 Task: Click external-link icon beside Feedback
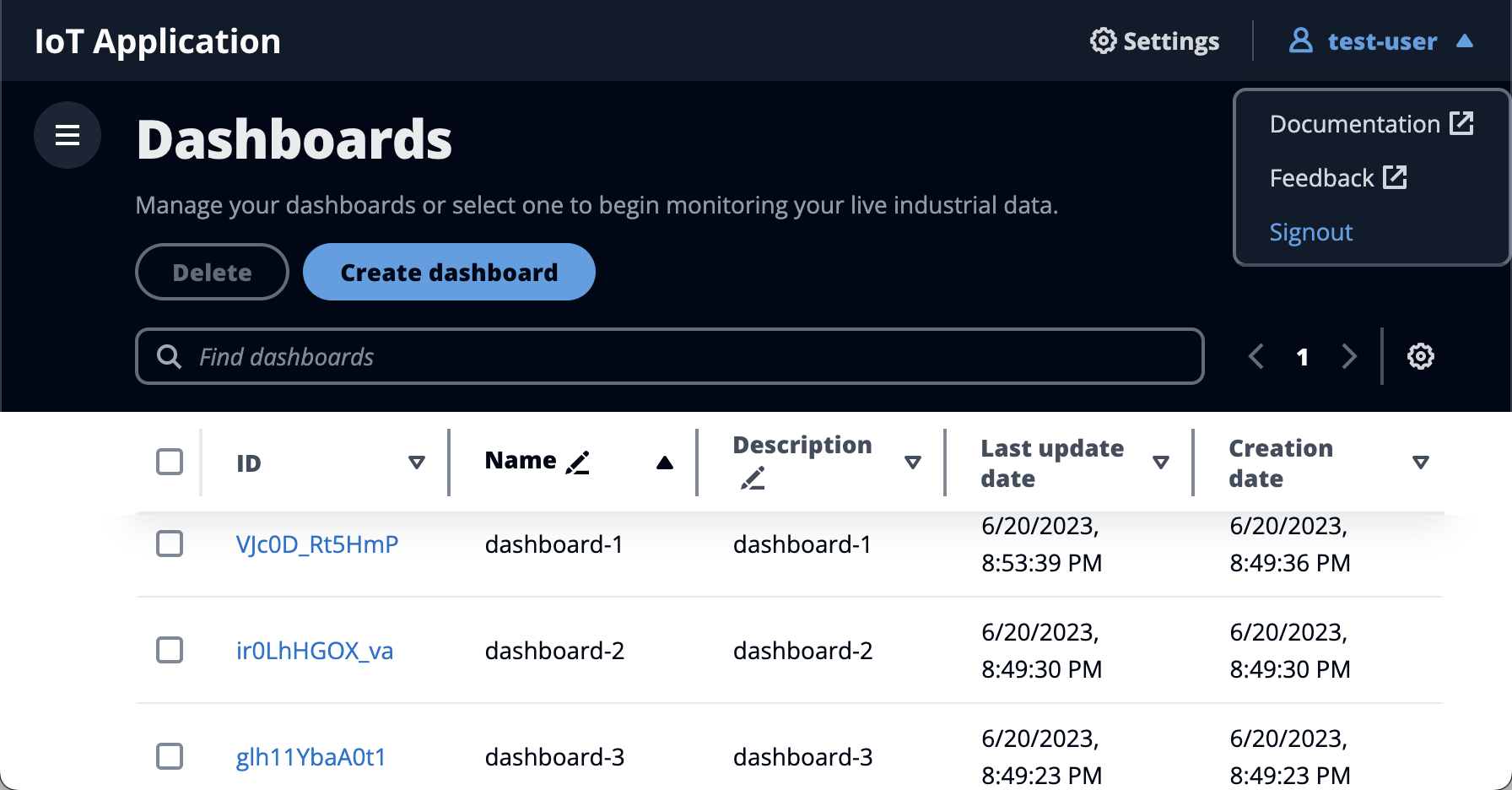click(1395, 177)
